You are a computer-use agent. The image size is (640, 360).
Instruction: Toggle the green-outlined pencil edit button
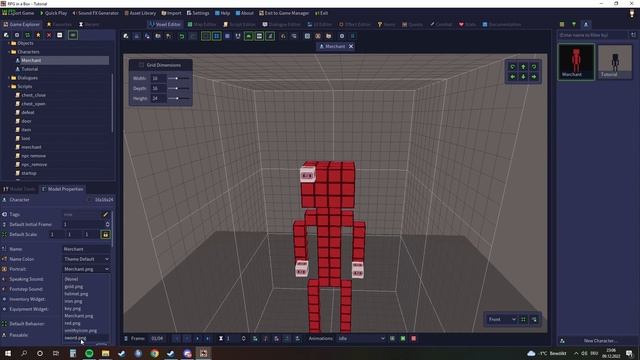(270, 36)
